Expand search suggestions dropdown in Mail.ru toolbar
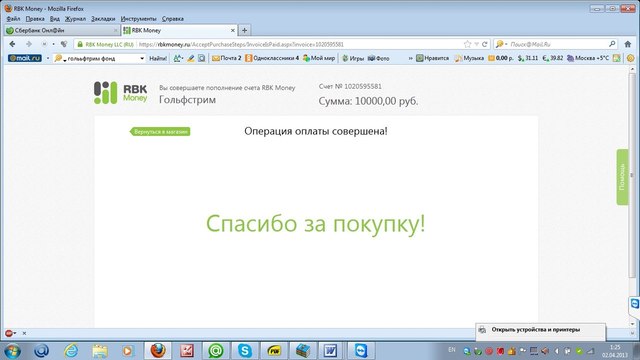 click(142, 58)
